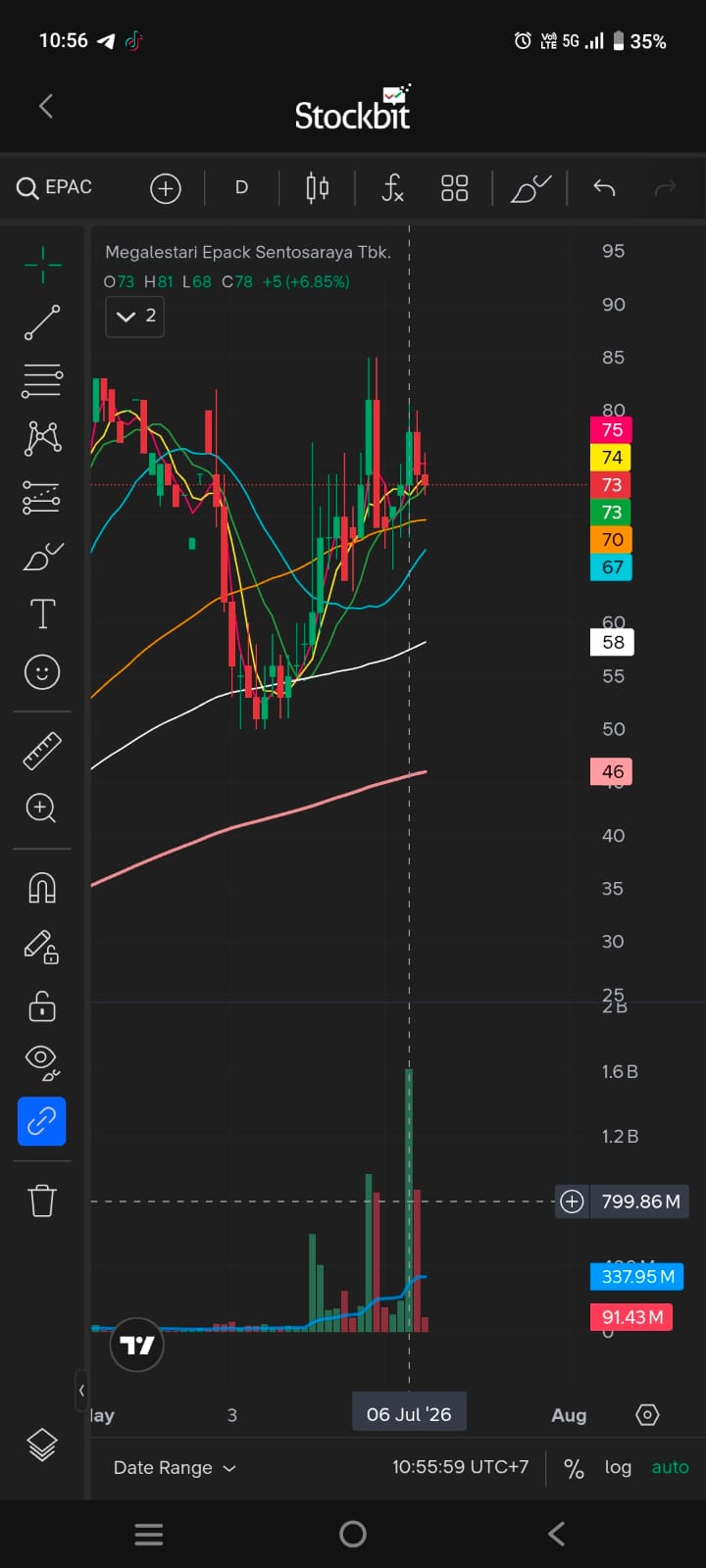The width and height of the screenshot is (706, 1568).
Task: Click the orange 70 price label
Action: point(612,540)
